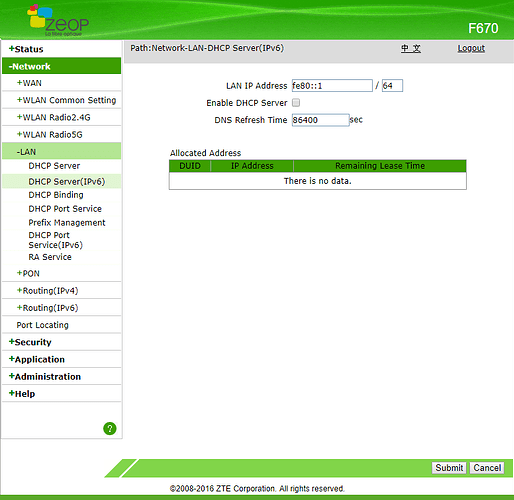Open the Port Locating page
This screenshot has height=500, width=514.
(x=43, y=325)
